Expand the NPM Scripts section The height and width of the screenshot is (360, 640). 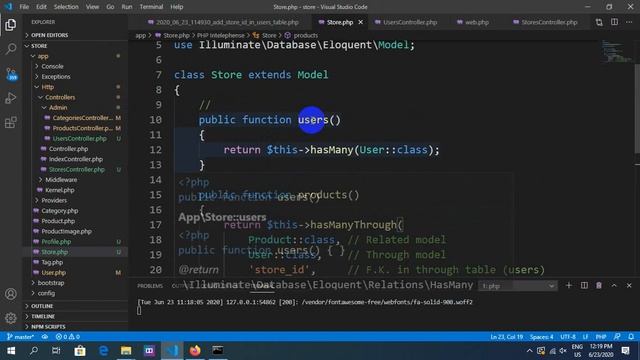pyautogui.click(x=48, y=327)
